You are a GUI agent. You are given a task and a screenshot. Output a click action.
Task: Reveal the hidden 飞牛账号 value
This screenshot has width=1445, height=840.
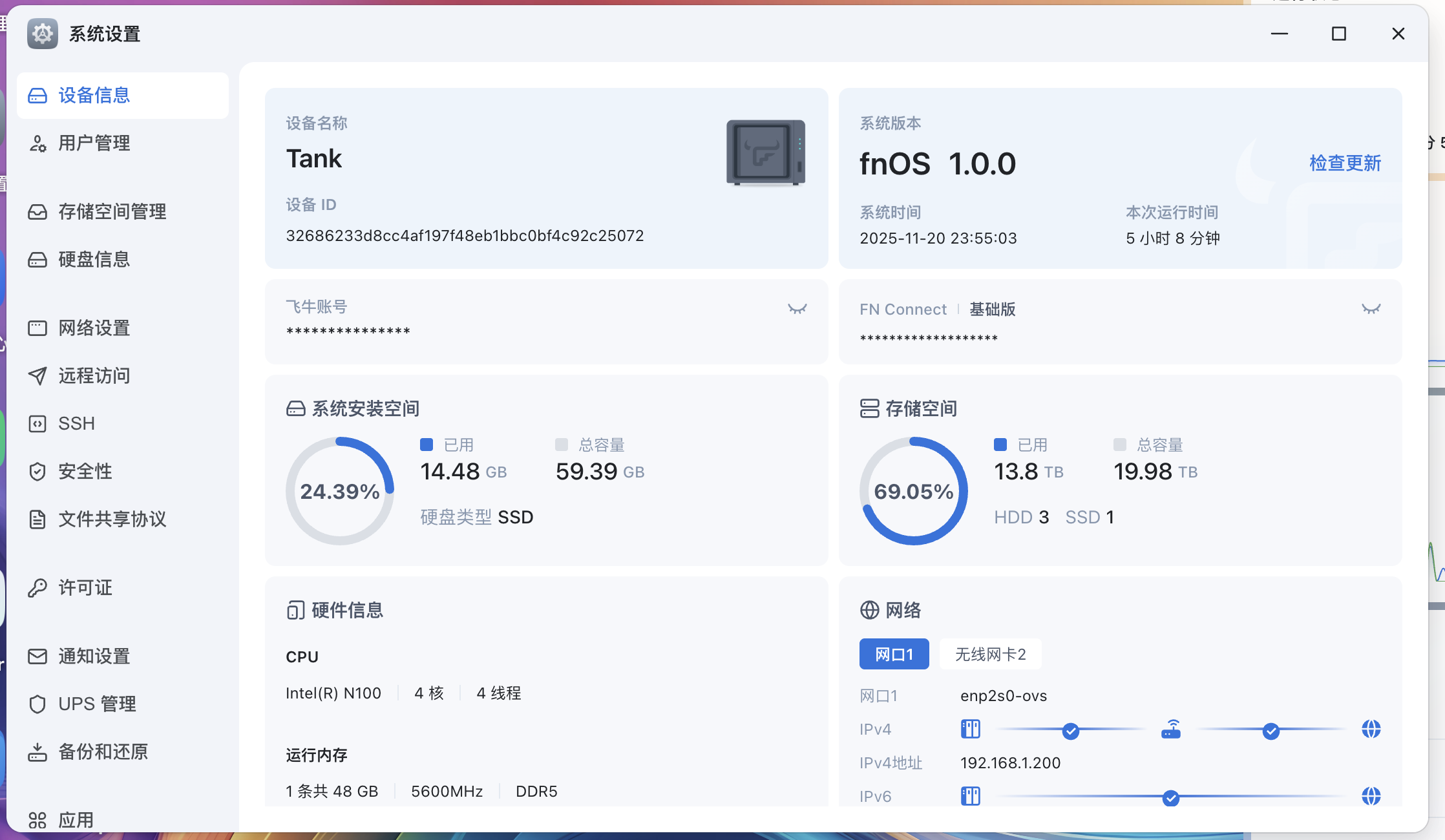click(797, 309)
